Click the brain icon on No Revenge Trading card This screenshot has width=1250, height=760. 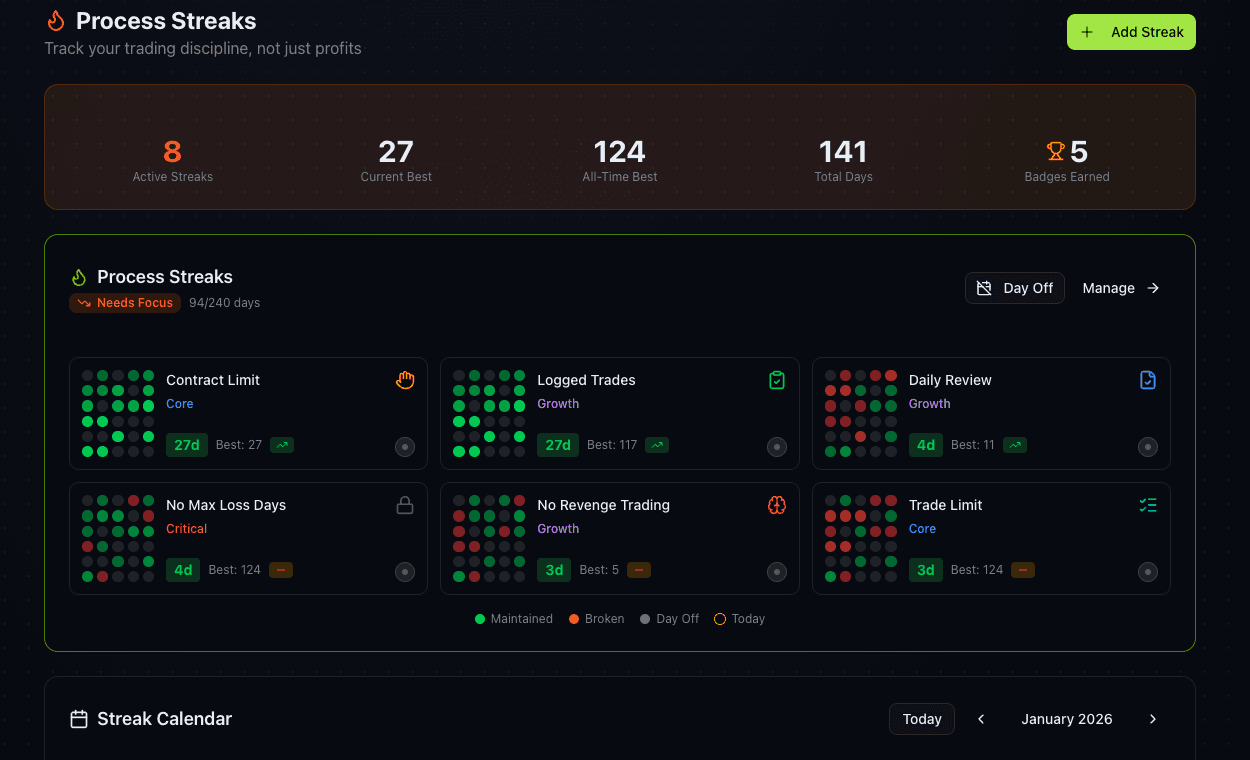(777, 505)
